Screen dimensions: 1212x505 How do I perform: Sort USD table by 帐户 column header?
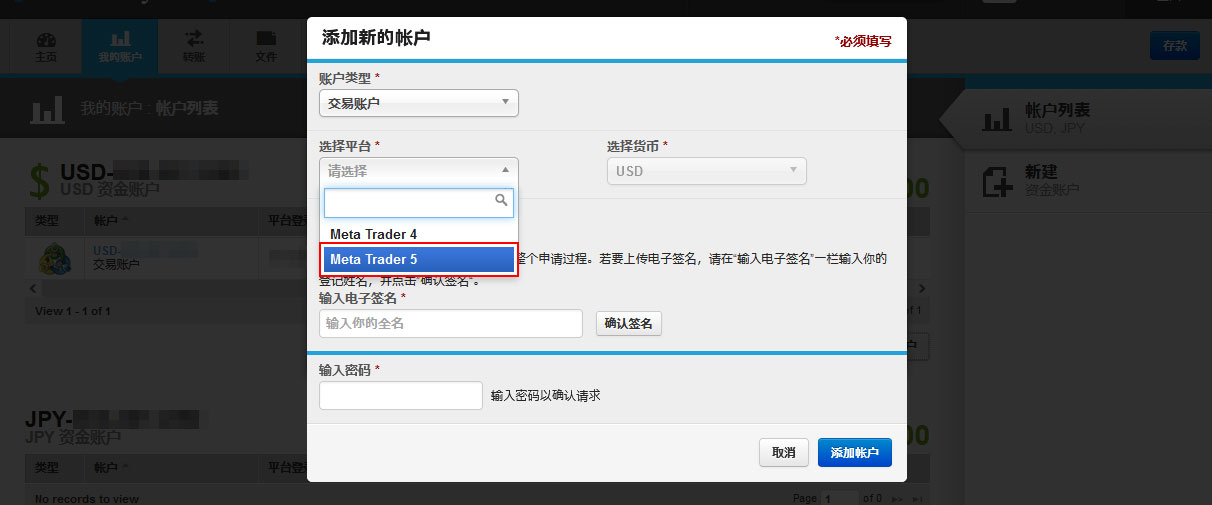click(172, 220)
